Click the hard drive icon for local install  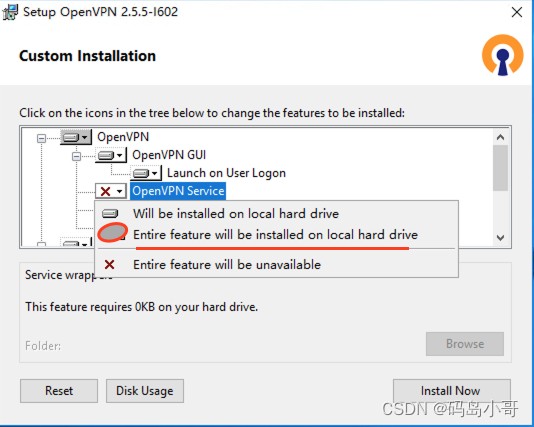click(110, 214)
